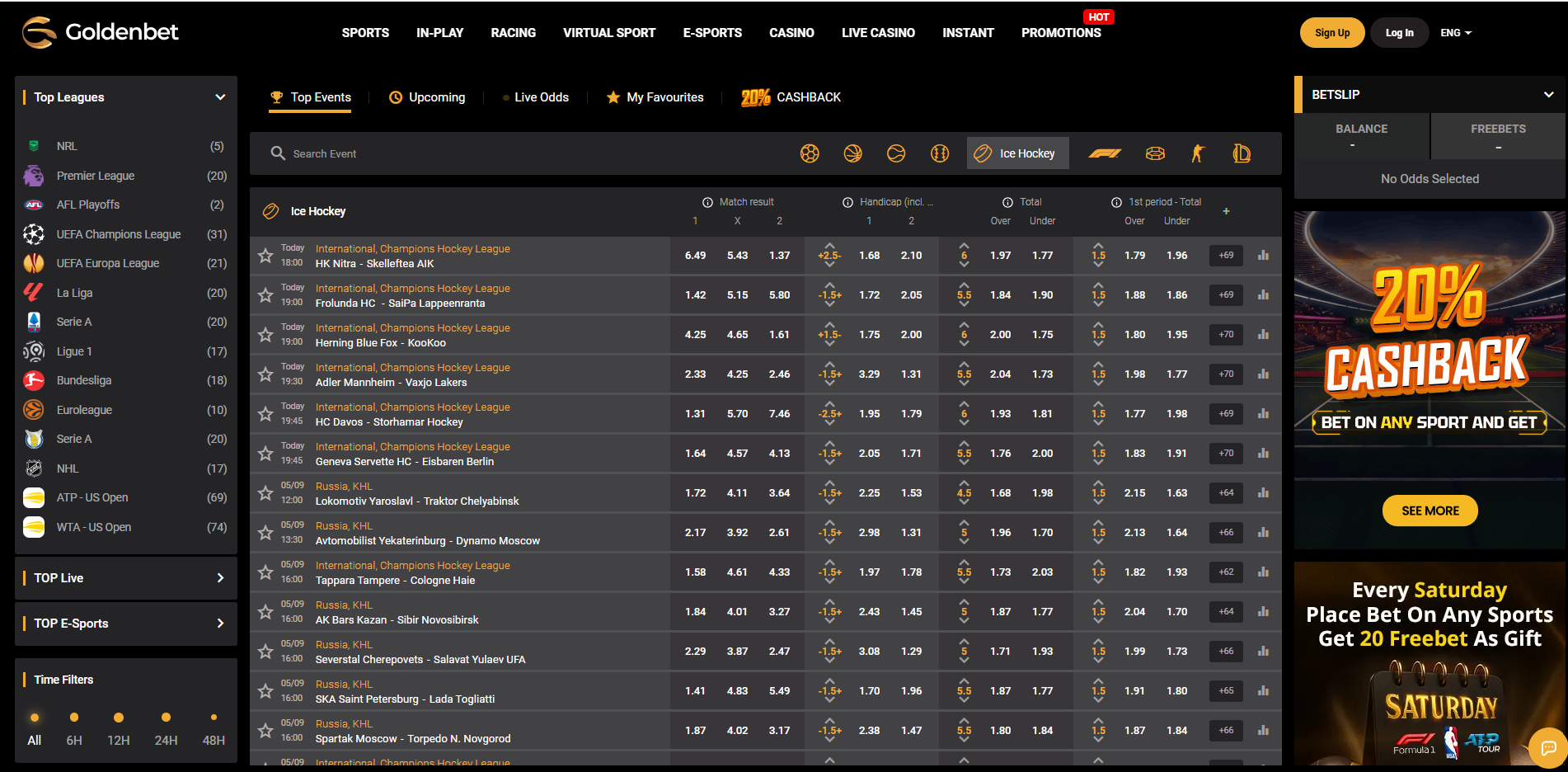The image size is (1568, 772).
Task: Open the Live Odds tab
Action: pos(535,97)
